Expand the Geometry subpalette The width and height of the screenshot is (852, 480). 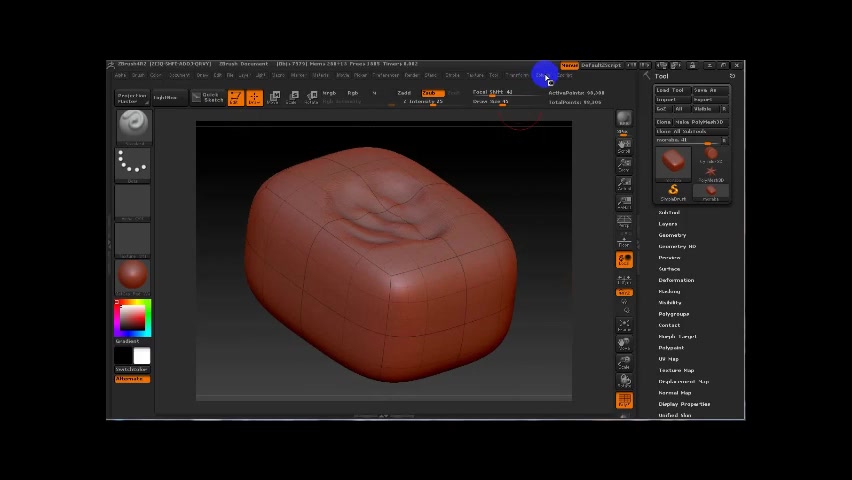[672, 235]
